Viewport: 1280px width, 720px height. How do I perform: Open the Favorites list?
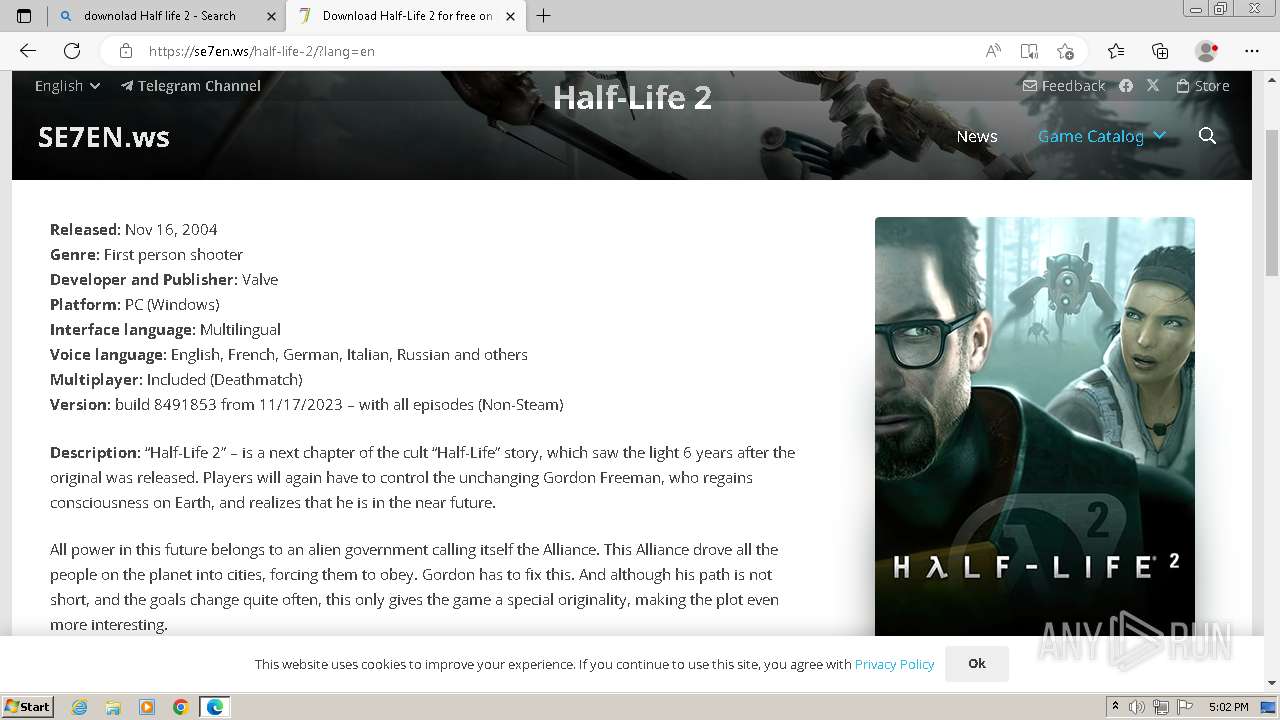coord(1116,51)
